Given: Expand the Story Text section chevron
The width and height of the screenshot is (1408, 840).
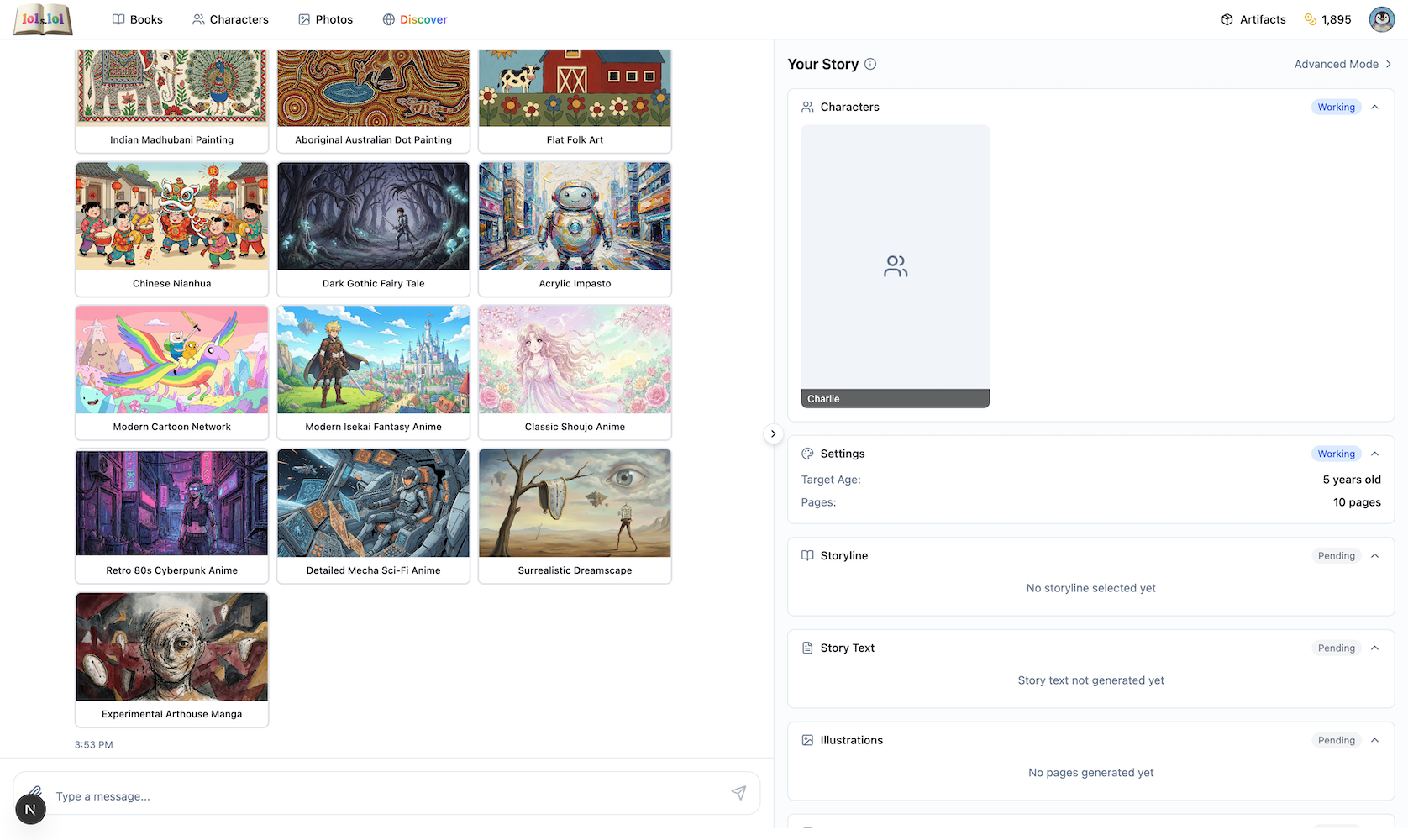Looking at the screenshot, I should (x=1375, y=648).
